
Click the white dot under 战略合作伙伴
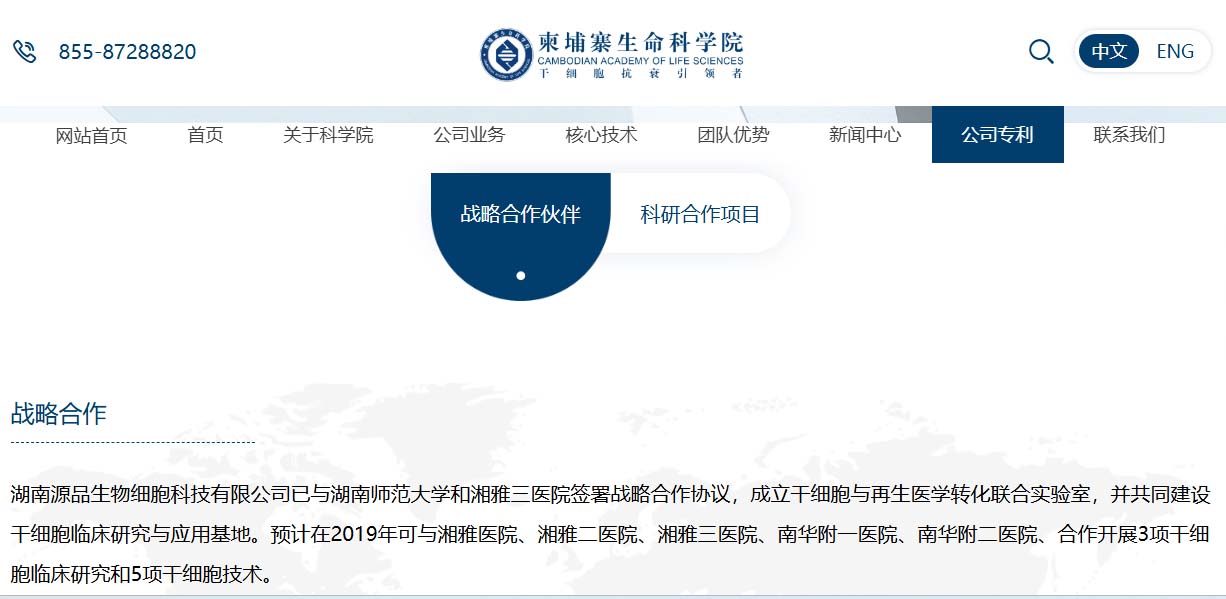coord(521,276)
